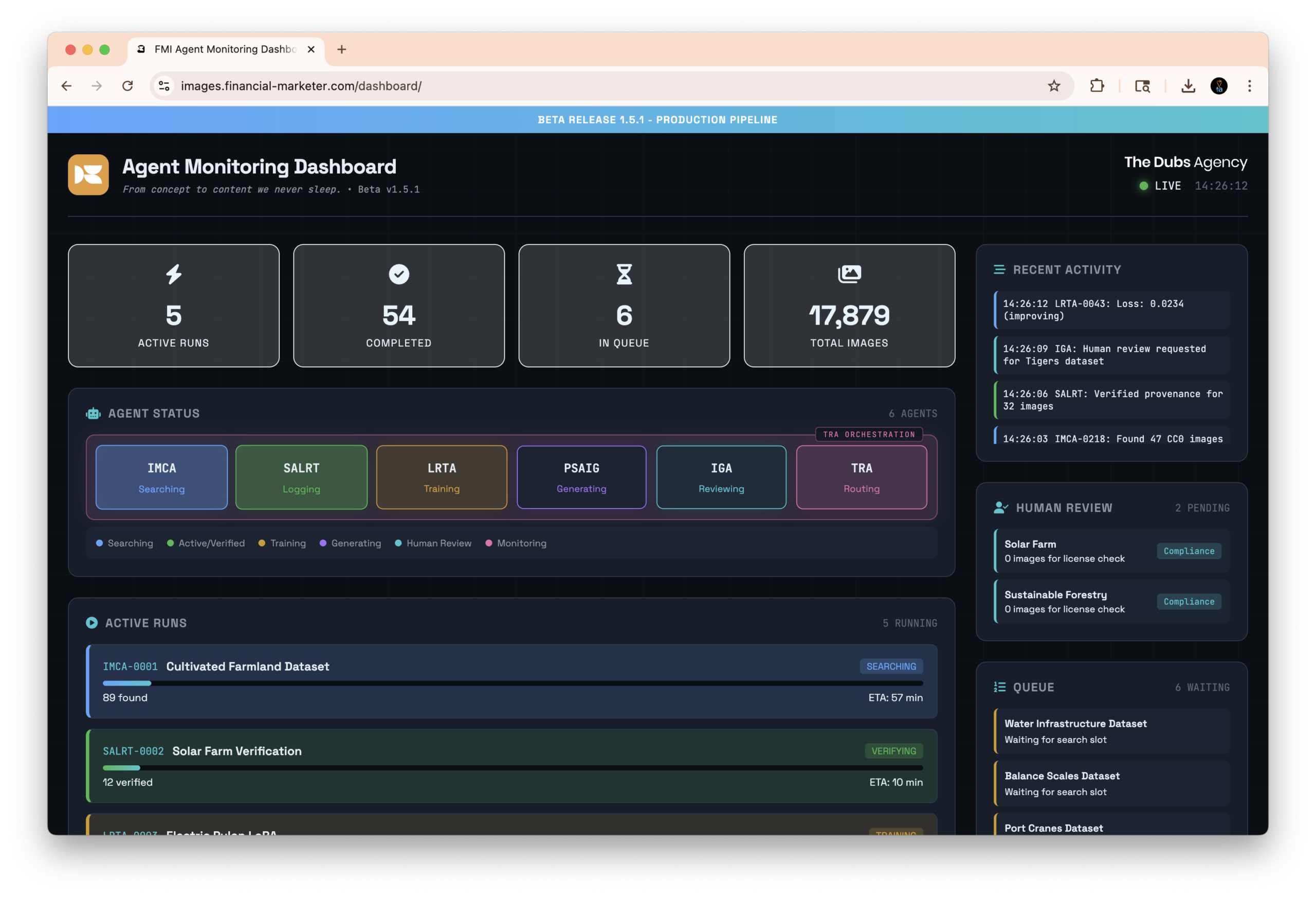
Task: Select the IMCA Searching agent card
Action: (161, 477)
